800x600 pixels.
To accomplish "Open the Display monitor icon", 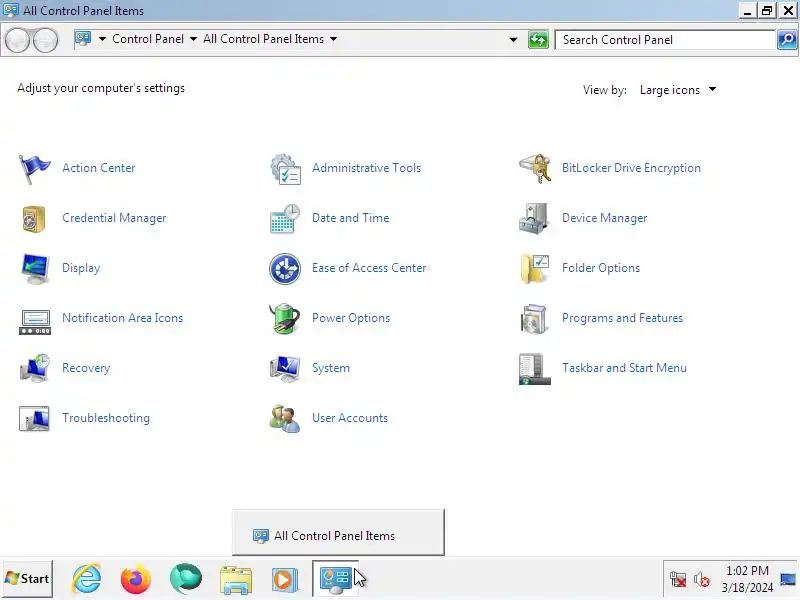I will pyautogui.click(x=35, y=268).
